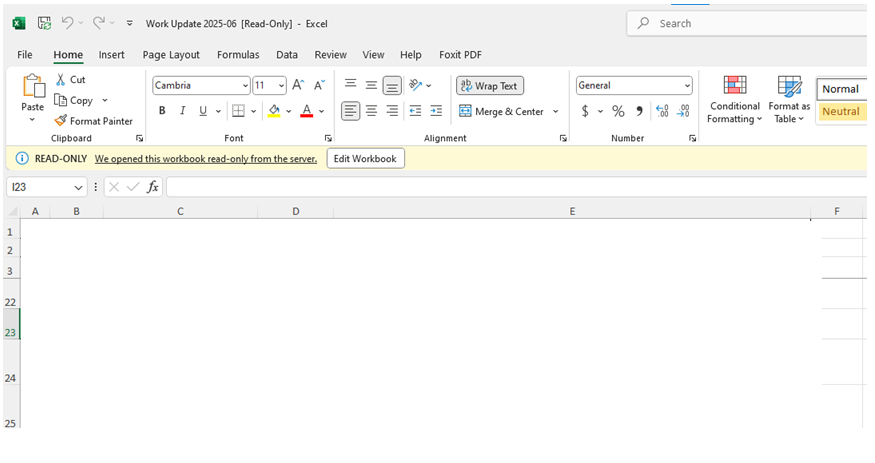Open the Foxit PDF tab
The height and width of the screenshot is (463, 875).
(x=460, y=55)
